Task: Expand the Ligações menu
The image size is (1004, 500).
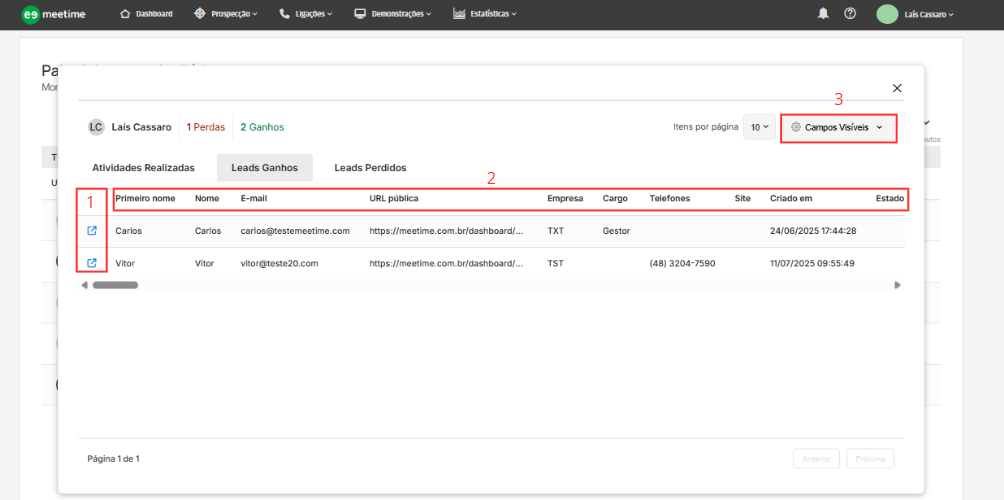Action: click(306, 14)
